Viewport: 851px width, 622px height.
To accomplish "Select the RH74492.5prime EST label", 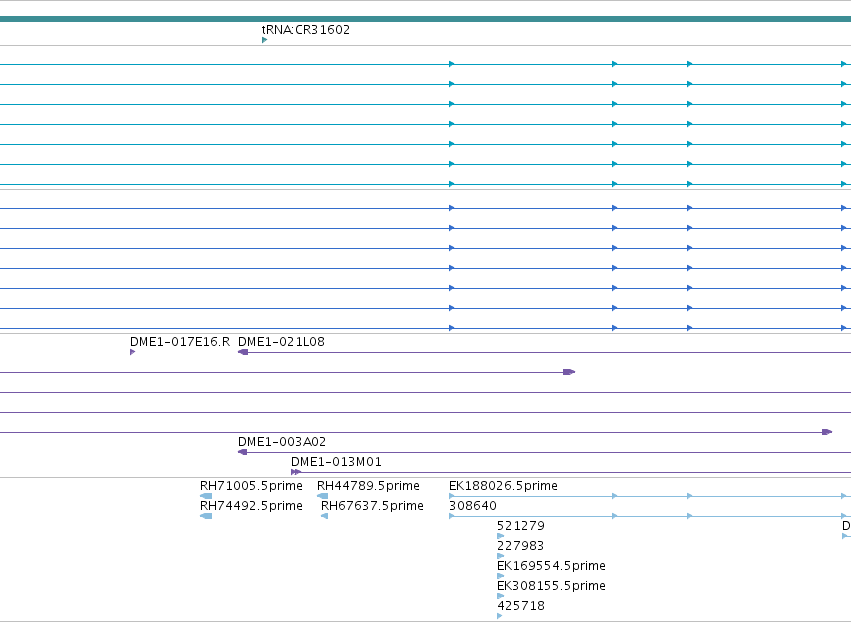I will 251,505.
